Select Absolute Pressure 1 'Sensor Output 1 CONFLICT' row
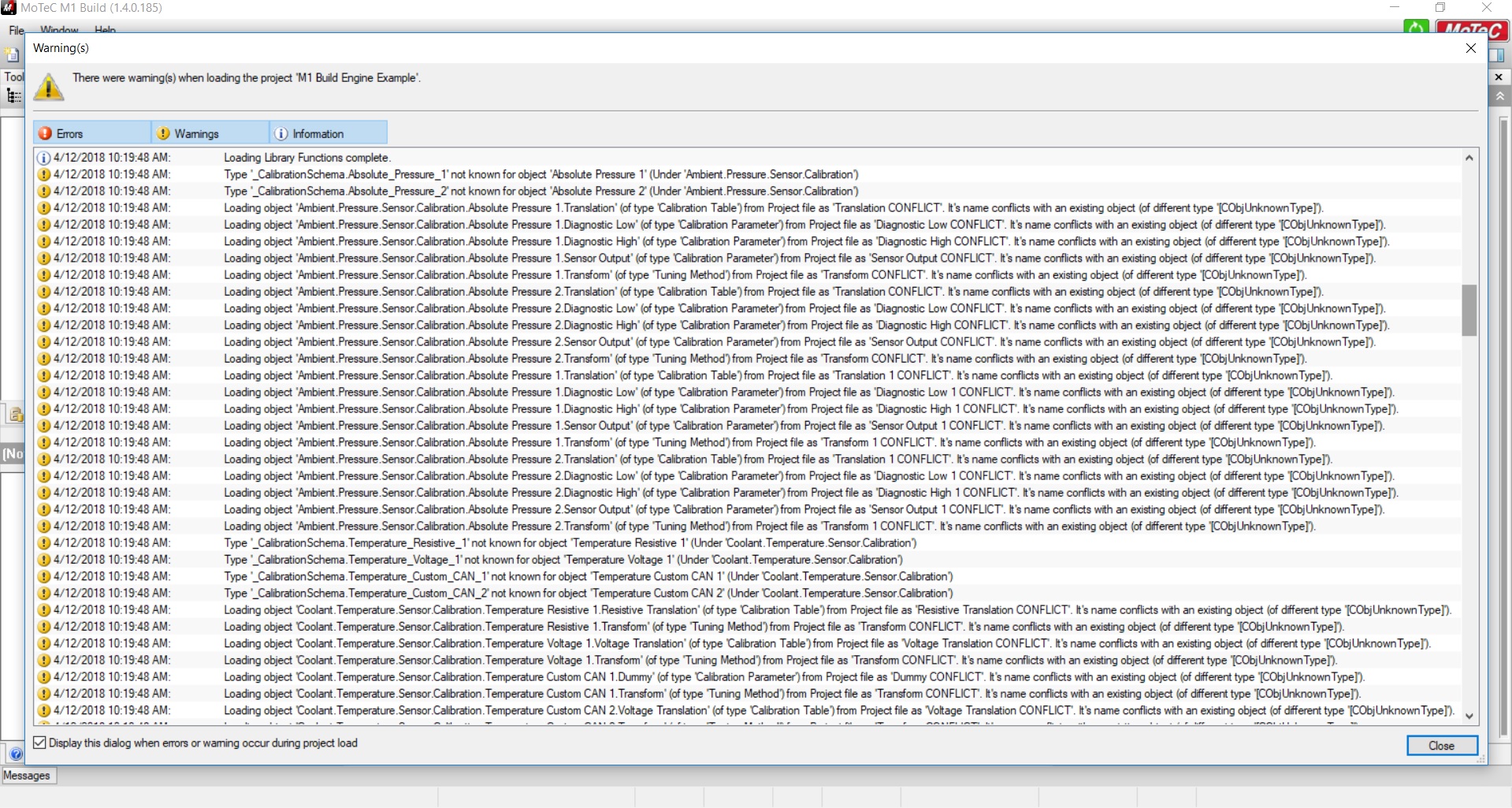Viewport: 1512px width, 808px height. [x=749, y=426]
